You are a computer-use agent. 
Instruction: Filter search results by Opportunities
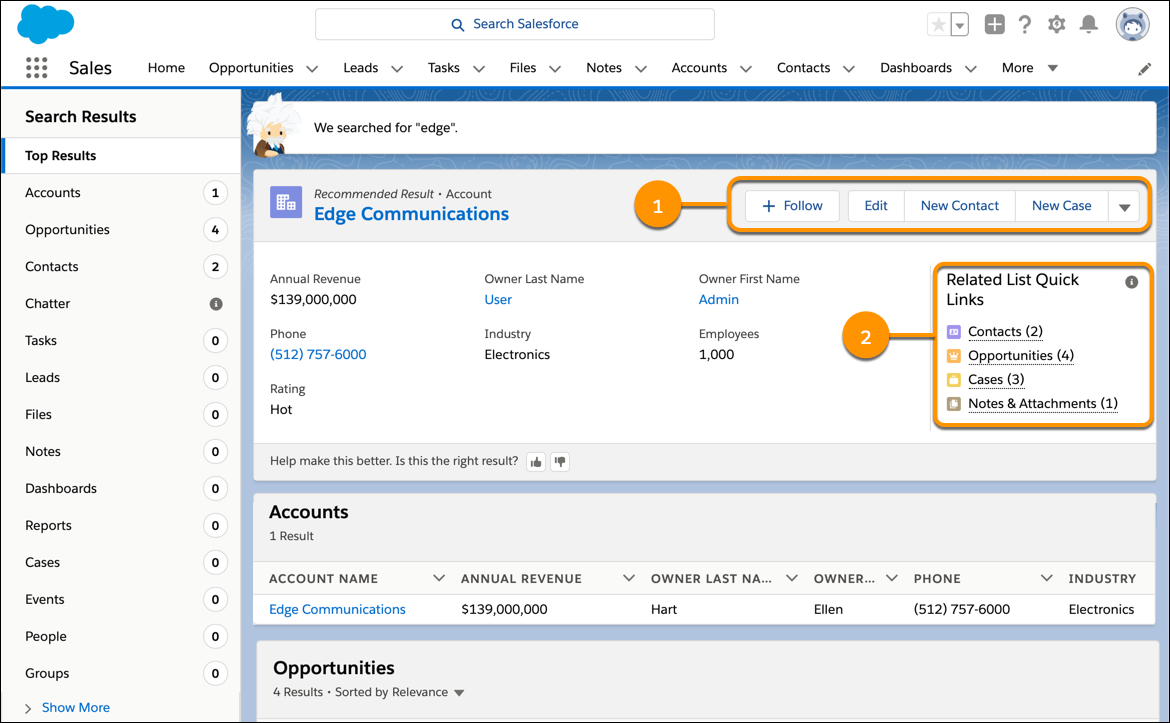click(122, 230)
